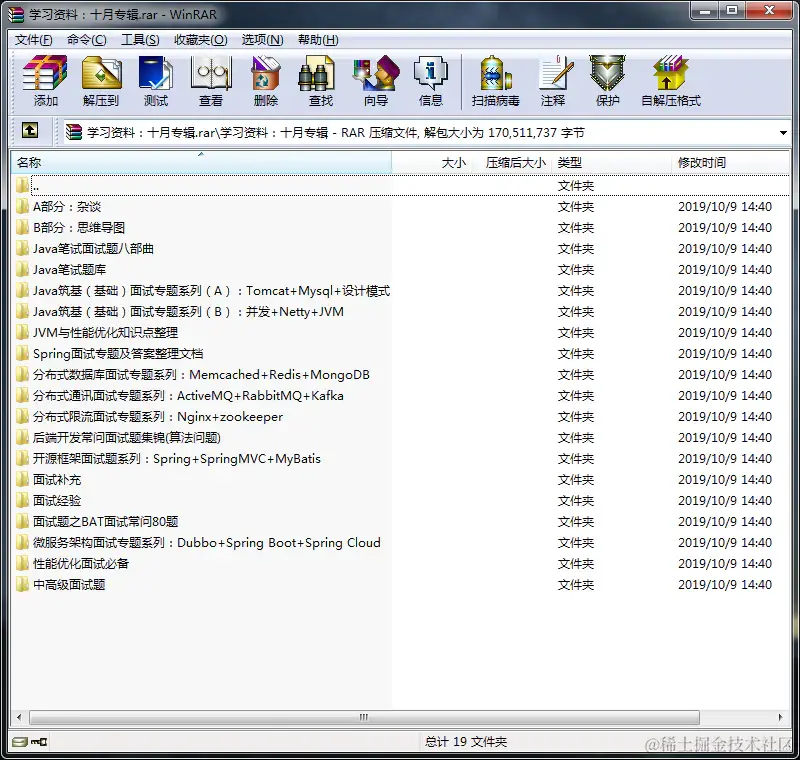This screenshot has width=800, height=760.
Task: Click the horizontal scrollbar thumb
Action: 364,717
